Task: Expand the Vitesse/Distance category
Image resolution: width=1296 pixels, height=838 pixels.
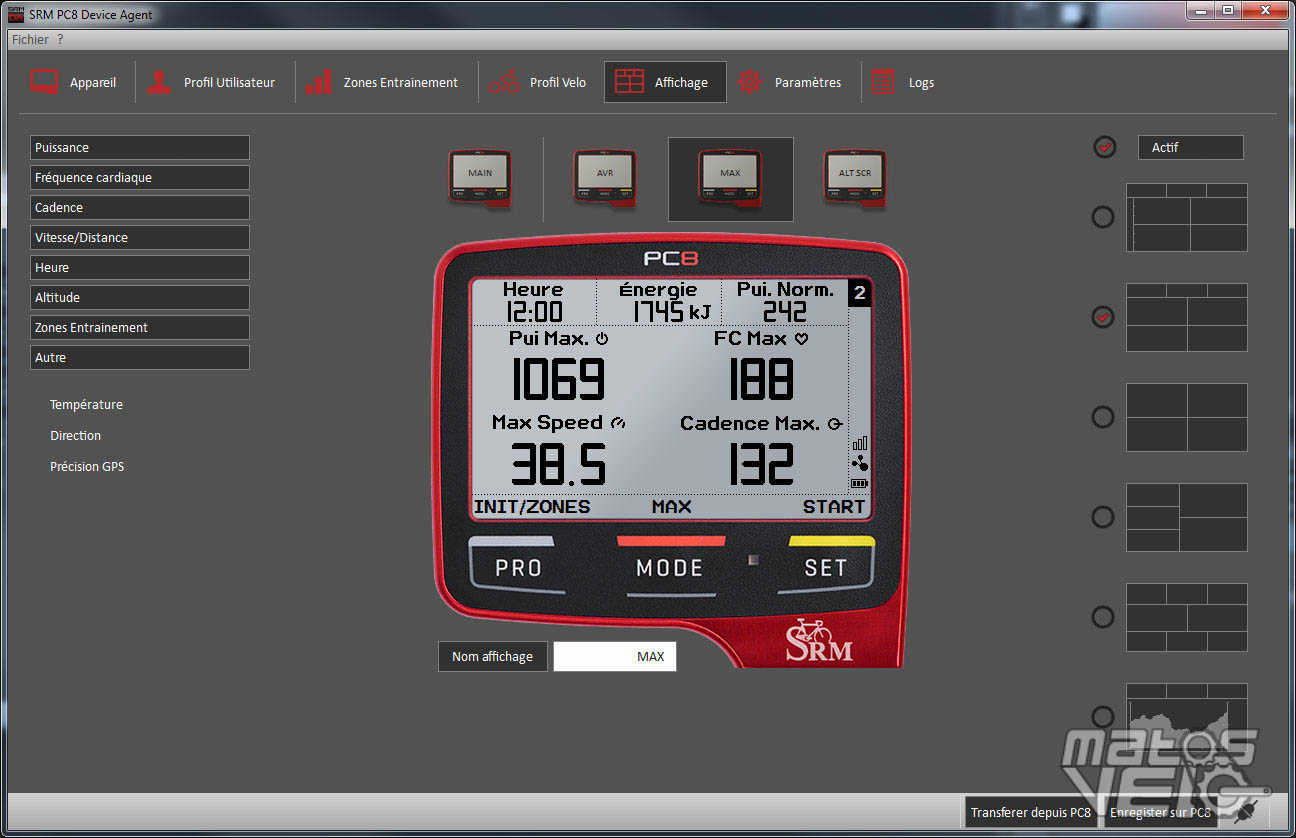Action: coord(140,237)
